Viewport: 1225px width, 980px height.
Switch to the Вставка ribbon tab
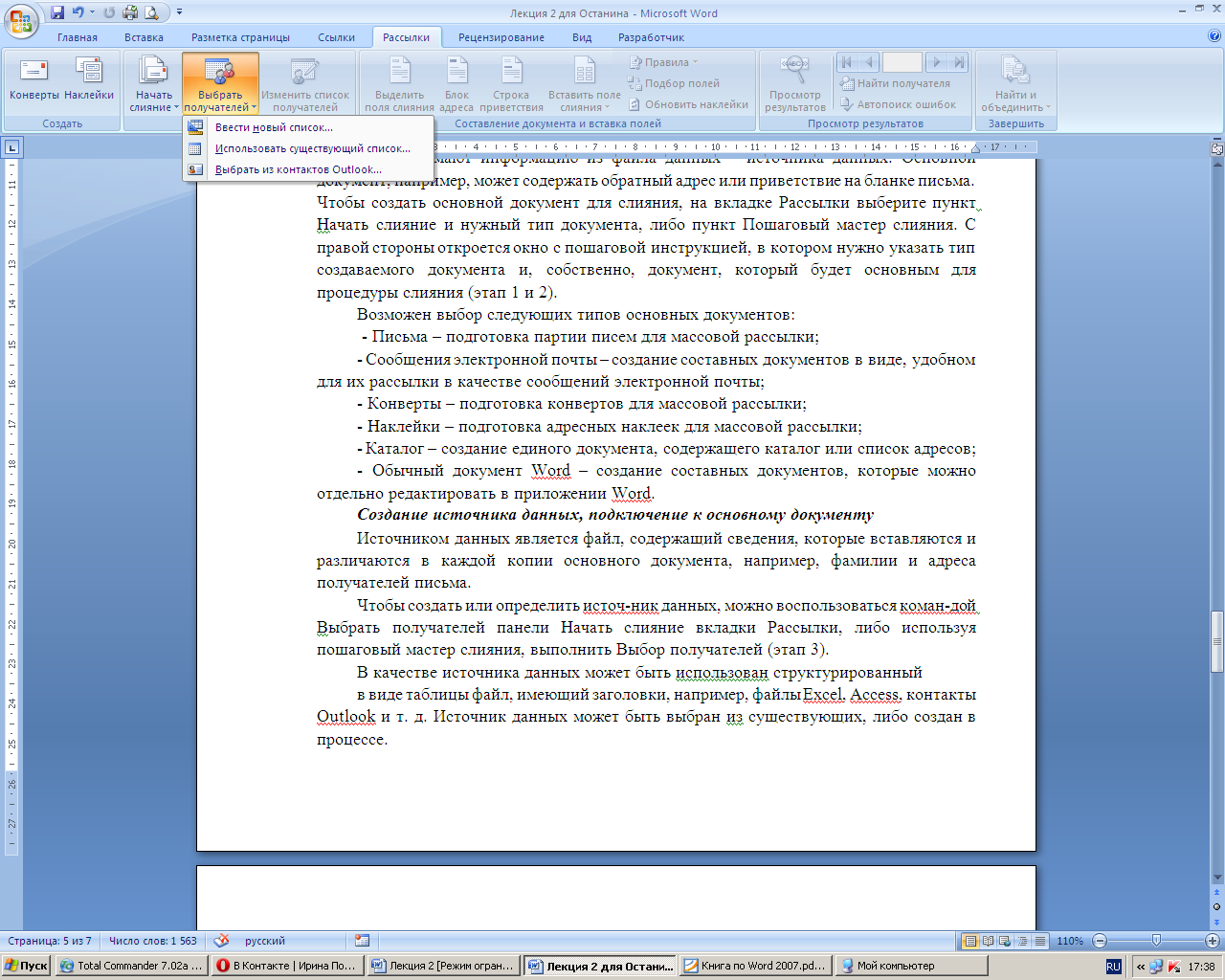[144, 37]
